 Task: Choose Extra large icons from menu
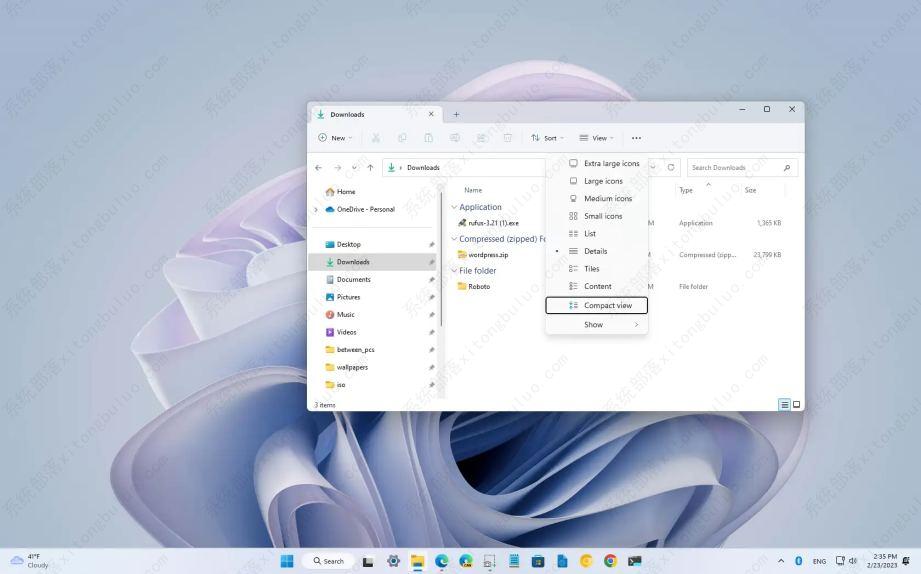tap(611, 164)
